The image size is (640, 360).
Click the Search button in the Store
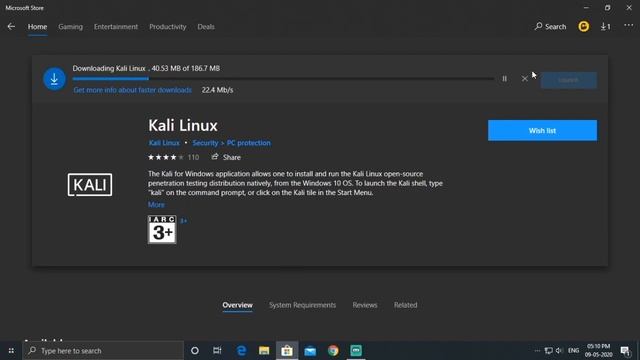pyautogui.click(x=550, y=27)
